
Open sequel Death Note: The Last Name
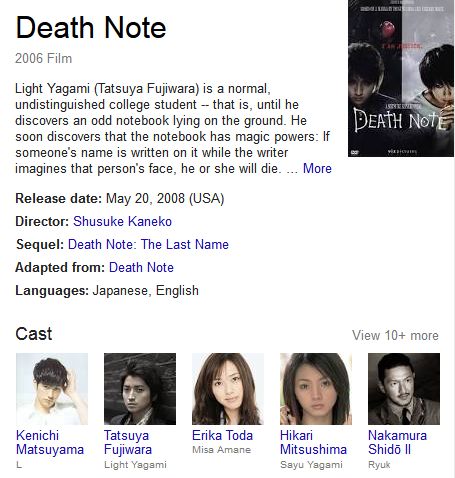[148, 244]
